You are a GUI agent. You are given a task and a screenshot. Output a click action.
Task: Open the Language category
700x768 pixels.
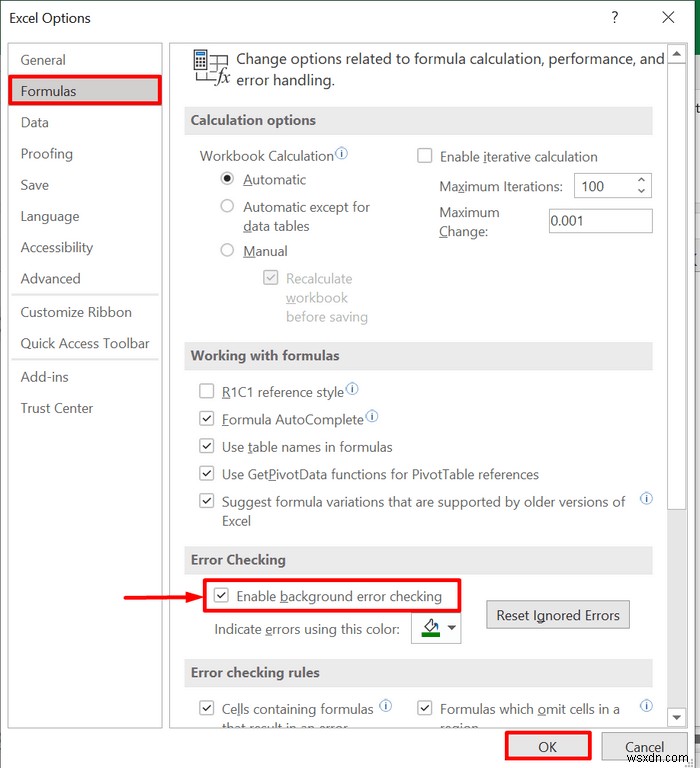pos(85,216)
